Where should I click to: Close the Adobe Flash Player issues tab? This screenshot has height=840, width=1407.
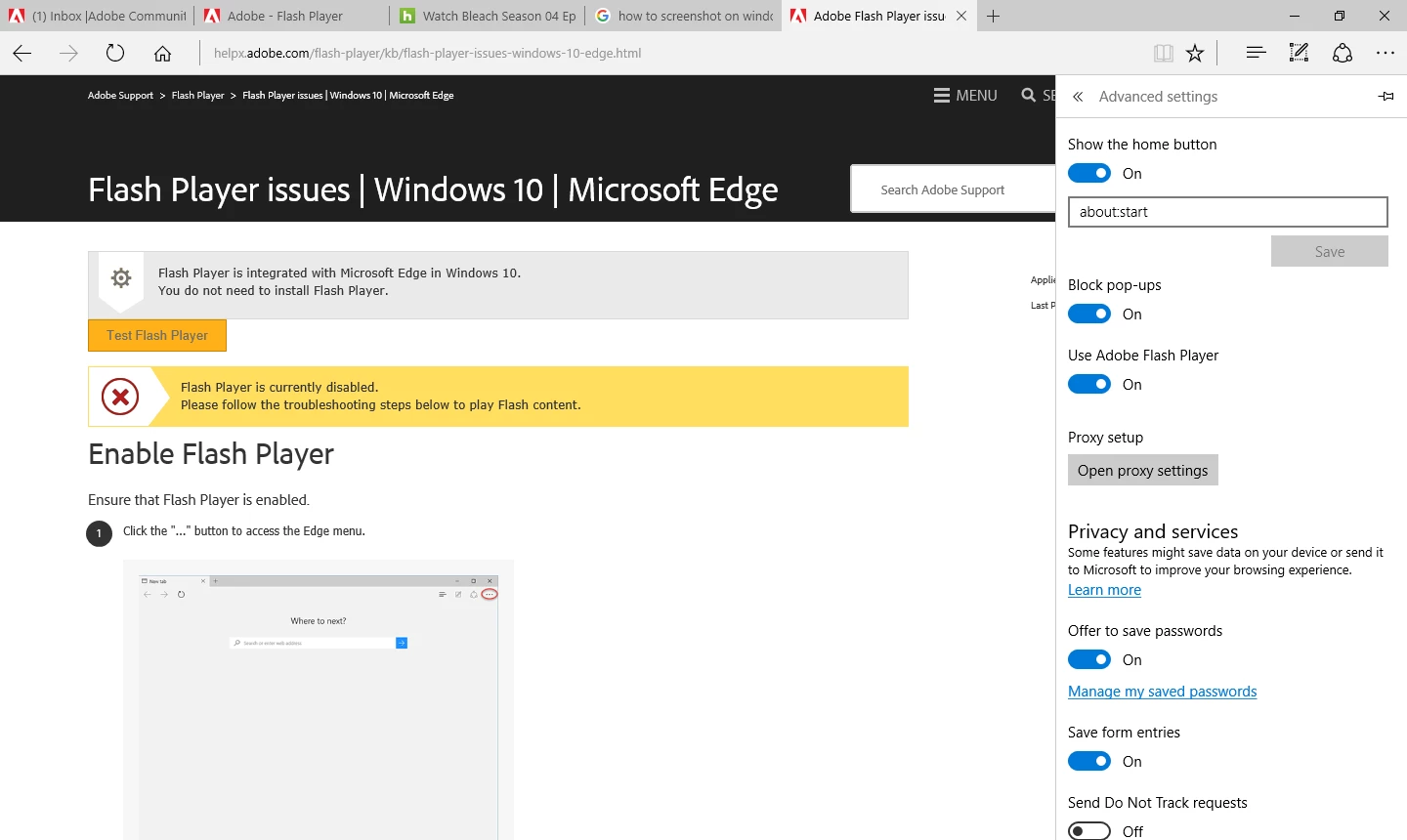pos(961,16)
